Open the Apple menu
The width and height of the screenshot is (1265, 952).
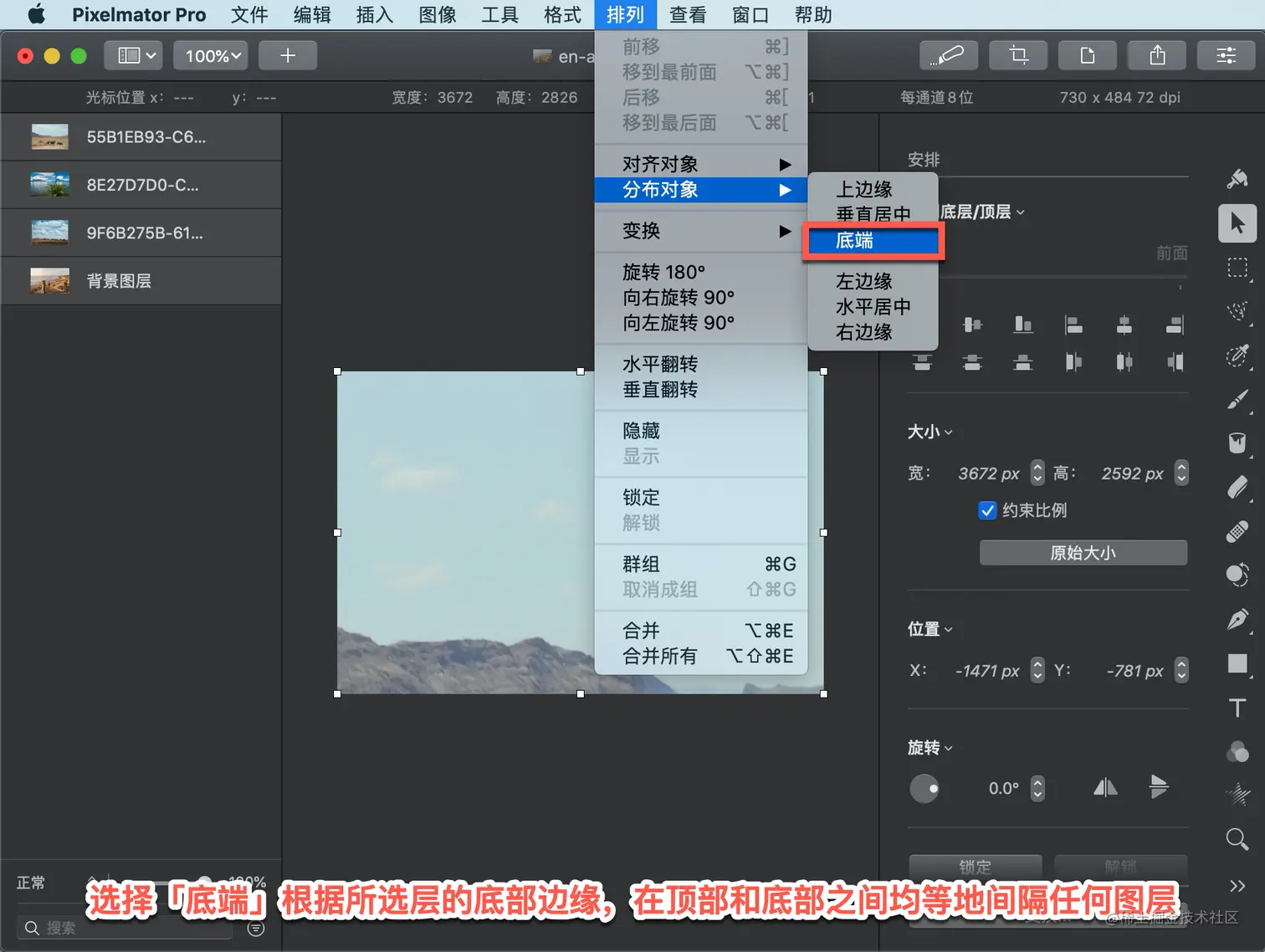coord(37,15)
